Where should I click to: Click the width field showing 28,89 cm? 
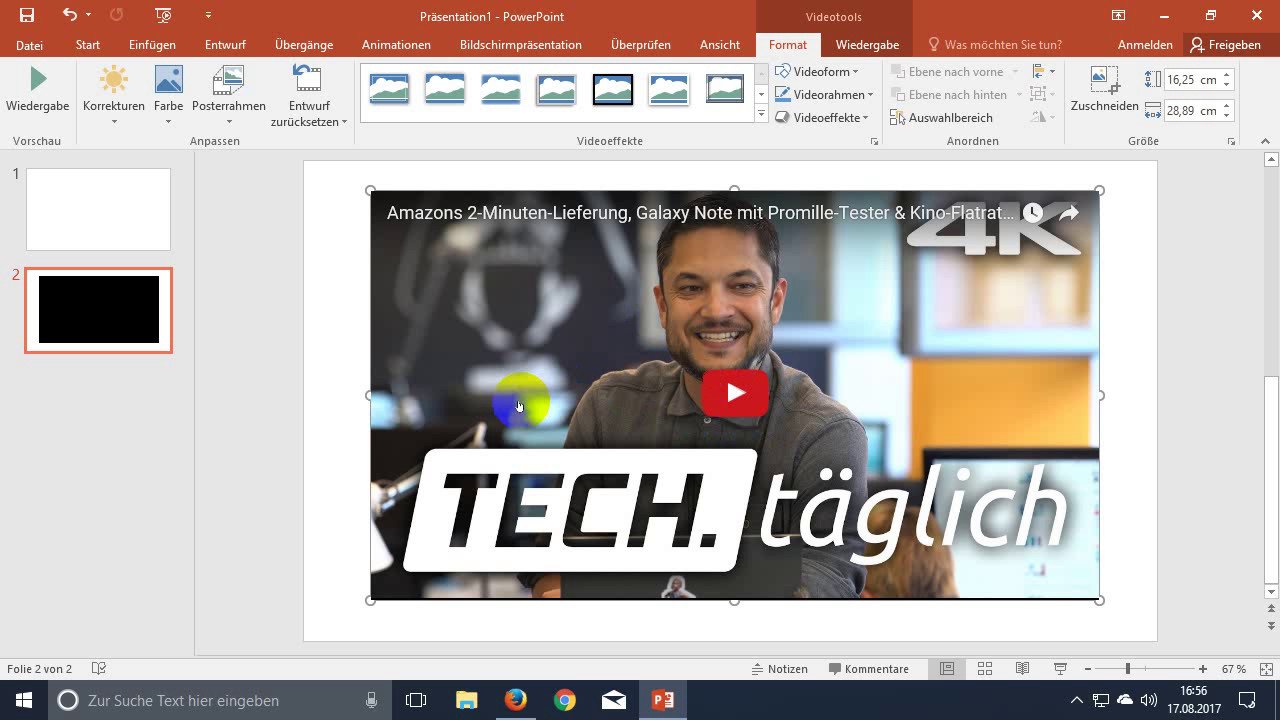(1191, 111)
